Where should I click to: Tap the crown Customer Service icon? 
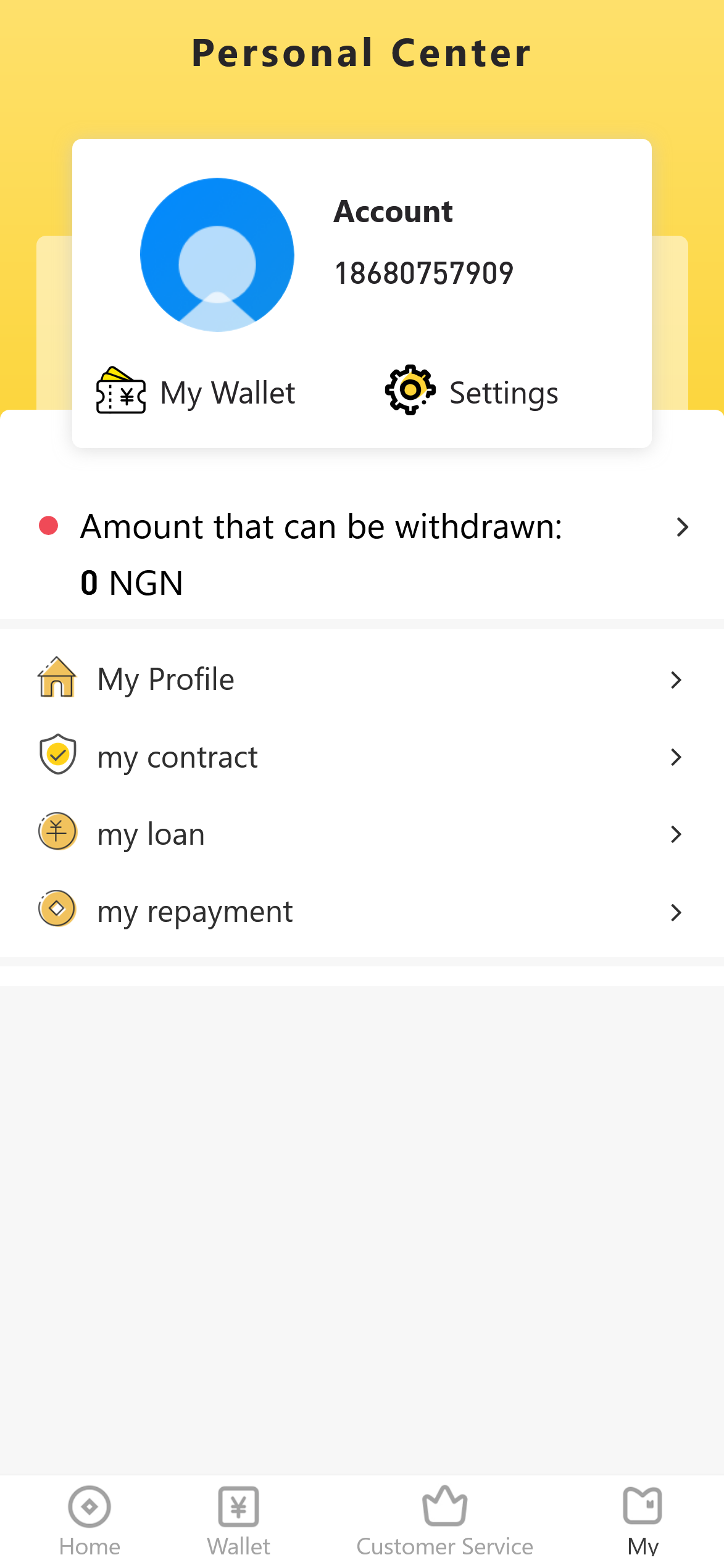click(x=444, y=1506)
